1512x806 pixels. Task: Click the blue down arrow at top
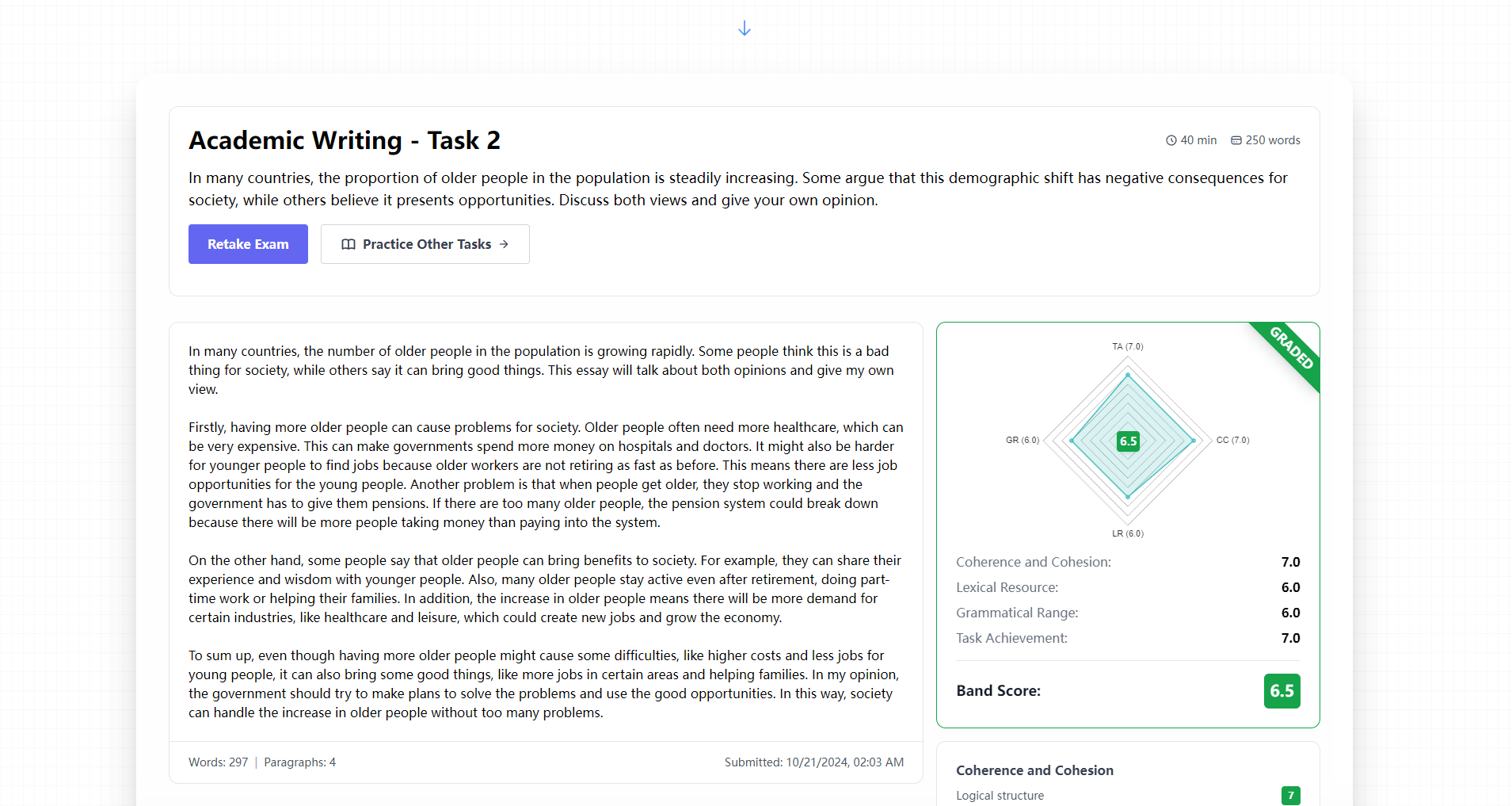744,29
